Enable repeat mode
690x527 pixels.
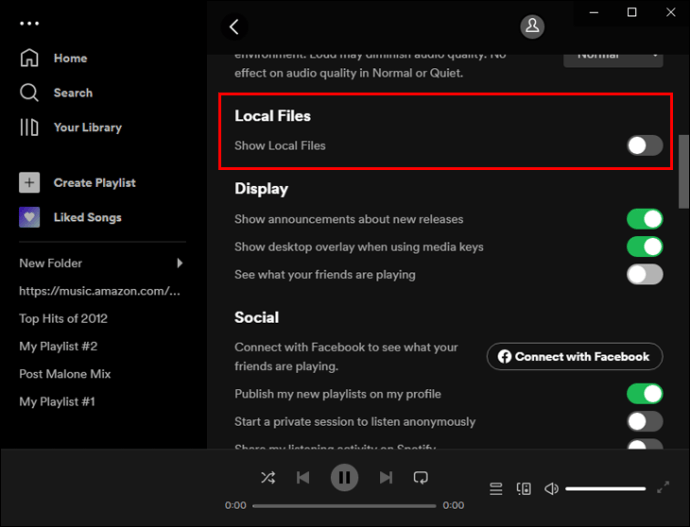point(421,477)
